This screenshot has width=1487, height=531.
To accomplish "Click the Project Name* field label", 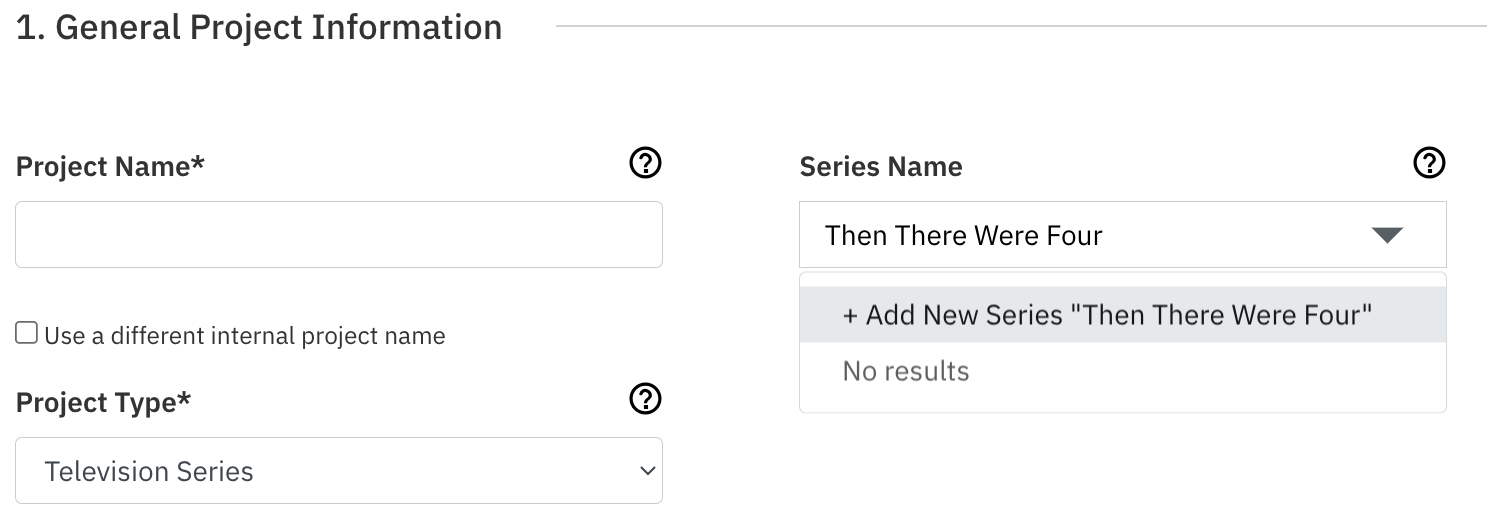I will pyautogui.click(x=110, y=166).
